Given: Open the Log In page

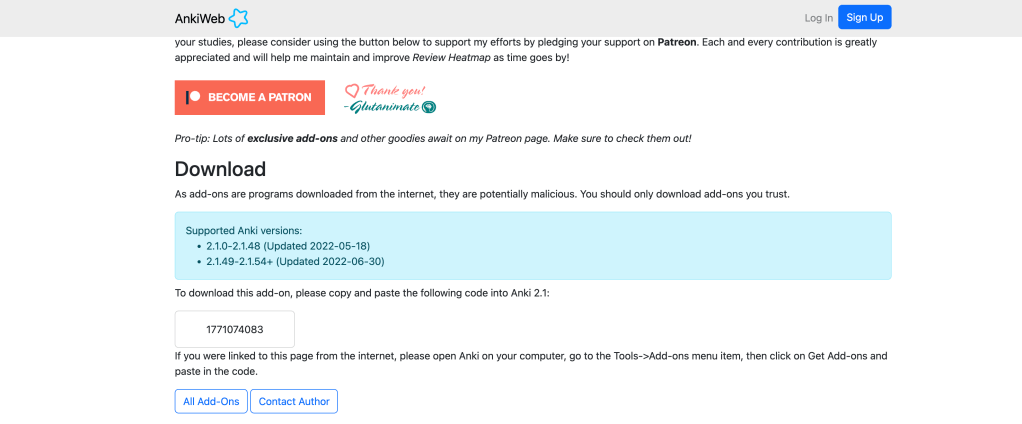Looking at the screenshot, I should [818, 18].
